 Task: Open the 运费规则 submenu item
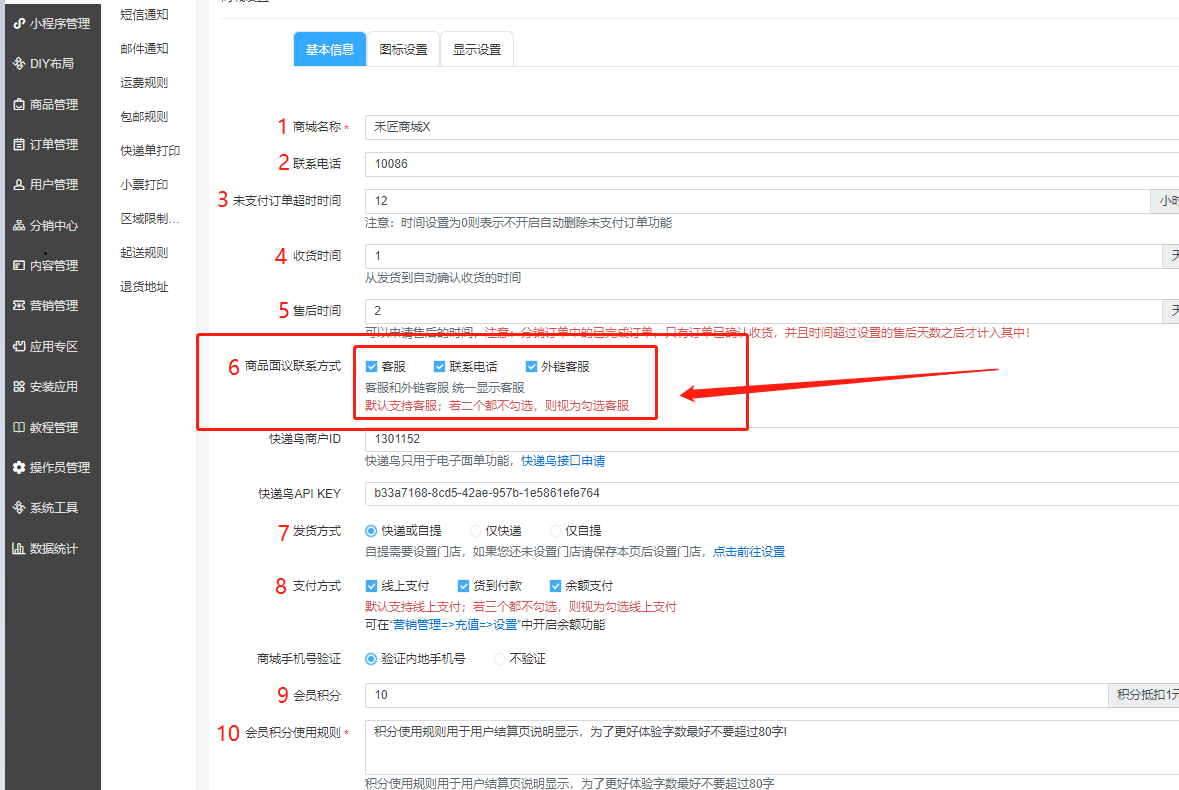tap(144, 83)
